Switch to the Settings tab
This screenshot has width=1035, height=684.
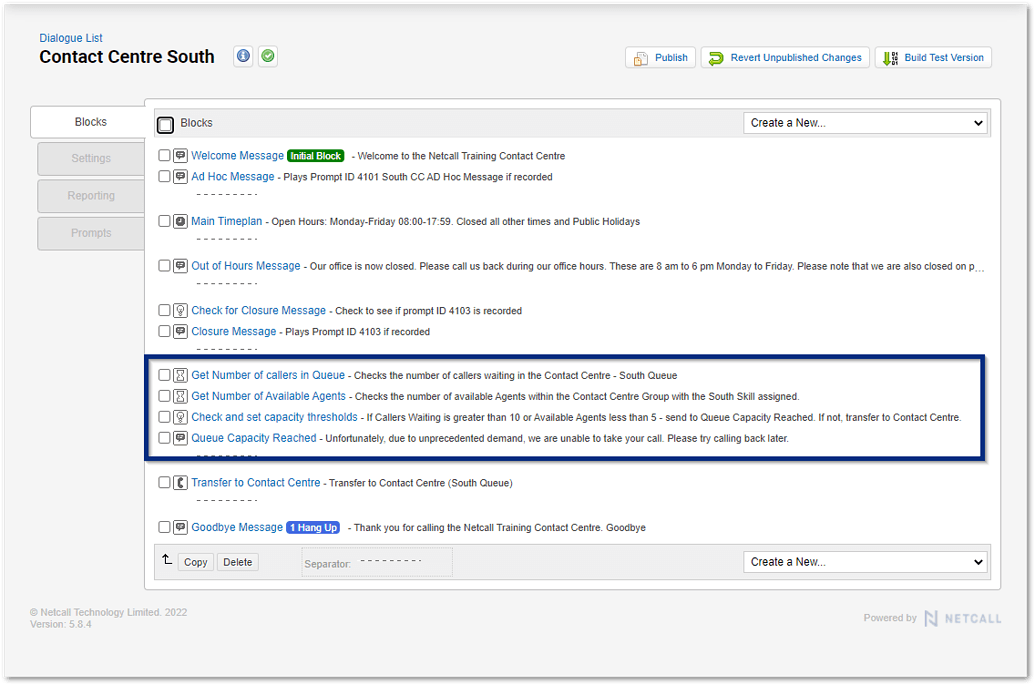point(91,158)
